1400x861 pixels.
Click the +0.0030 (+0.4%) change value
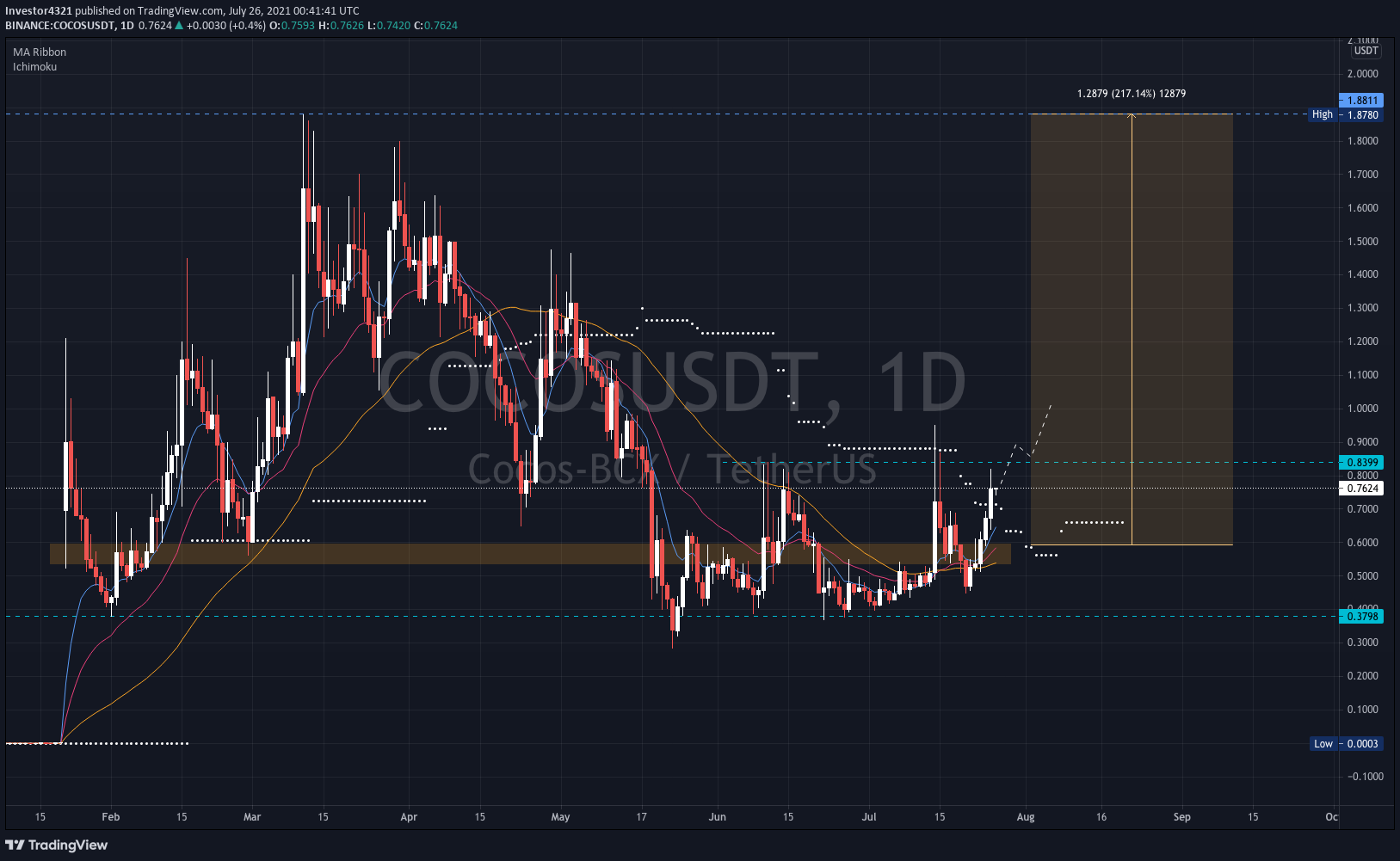[x=226, y=25]
